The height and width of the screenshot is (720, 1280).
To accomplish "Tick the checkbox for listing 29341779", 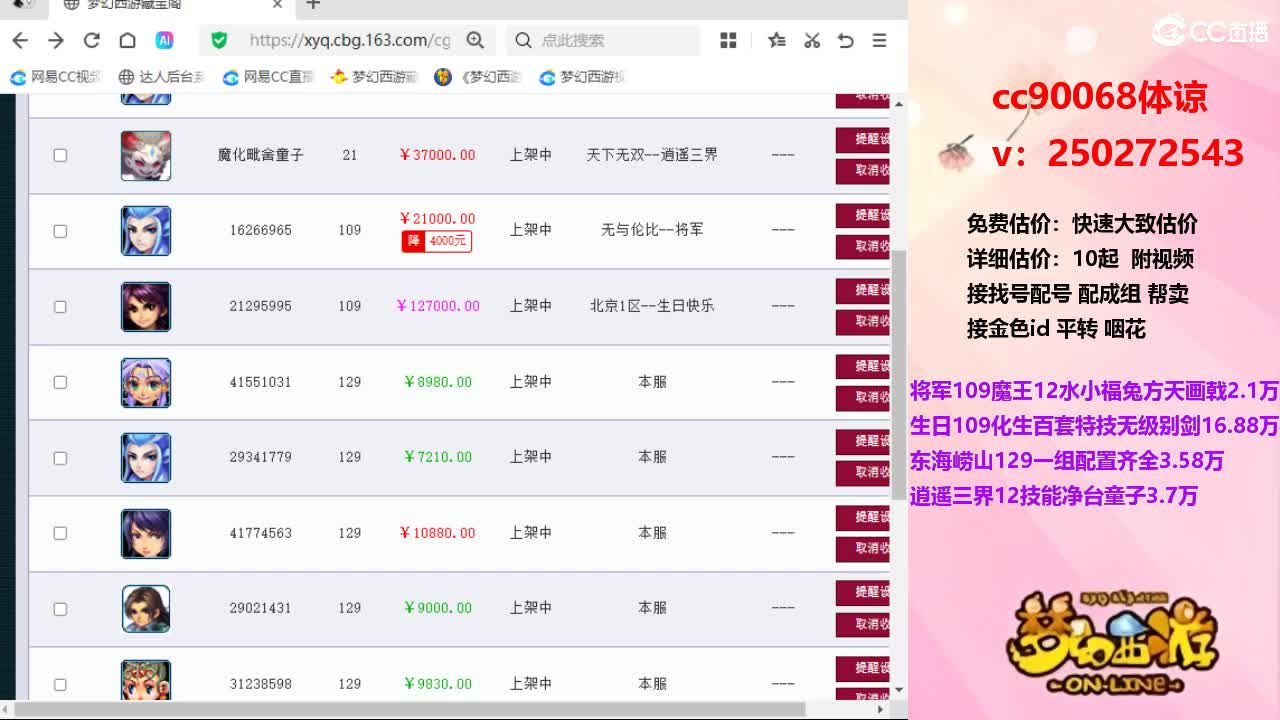I will tap(60, 458).
